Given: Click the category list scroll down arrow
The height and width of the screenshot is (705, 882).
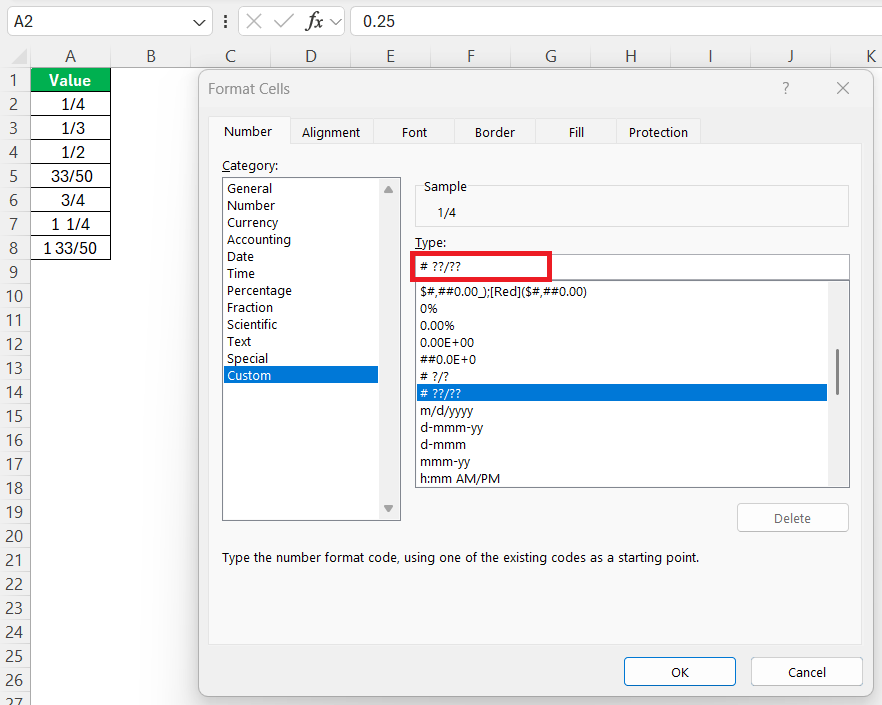Looking at the screenshot, I should click(388, 508).
